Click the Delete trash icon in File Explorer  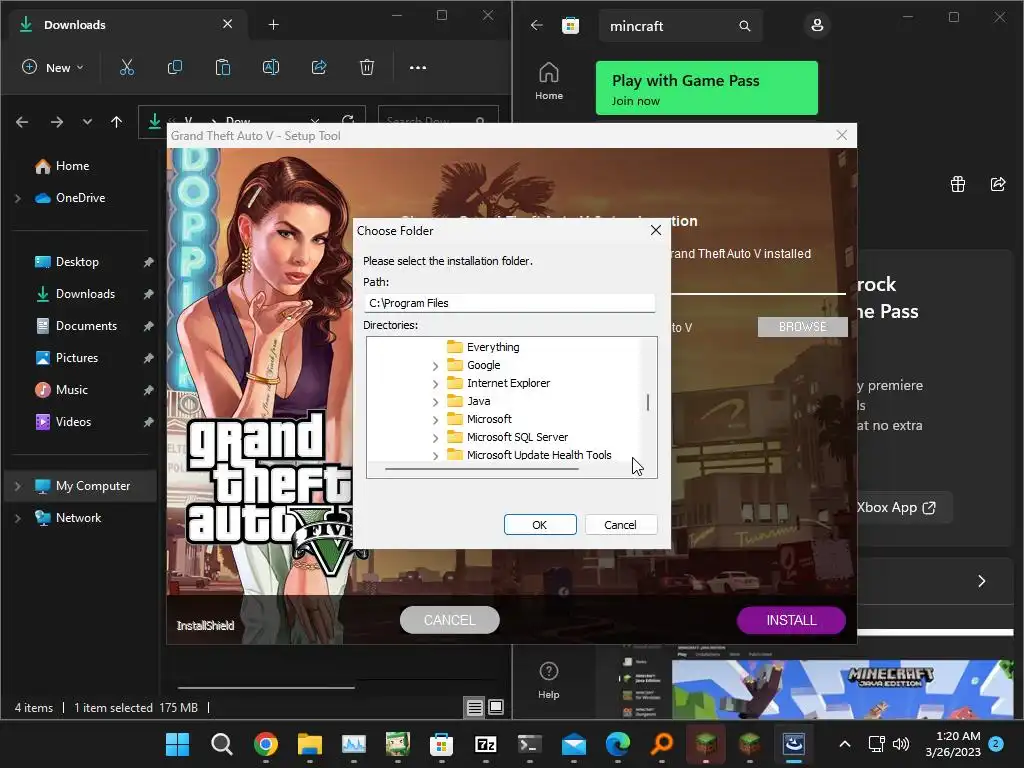pos(367,67)
